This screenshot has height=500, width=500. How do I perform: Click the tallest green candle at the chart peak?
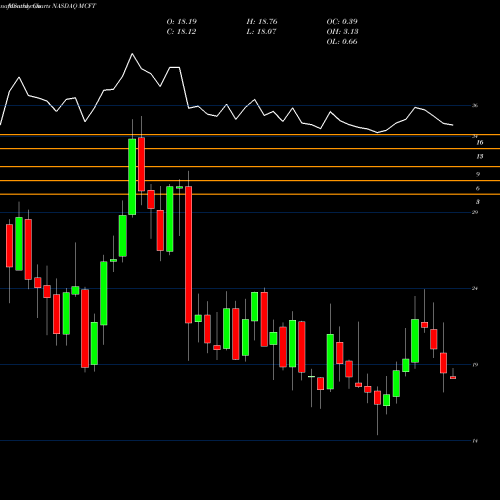pyautogui.click(x=132, y=177)
